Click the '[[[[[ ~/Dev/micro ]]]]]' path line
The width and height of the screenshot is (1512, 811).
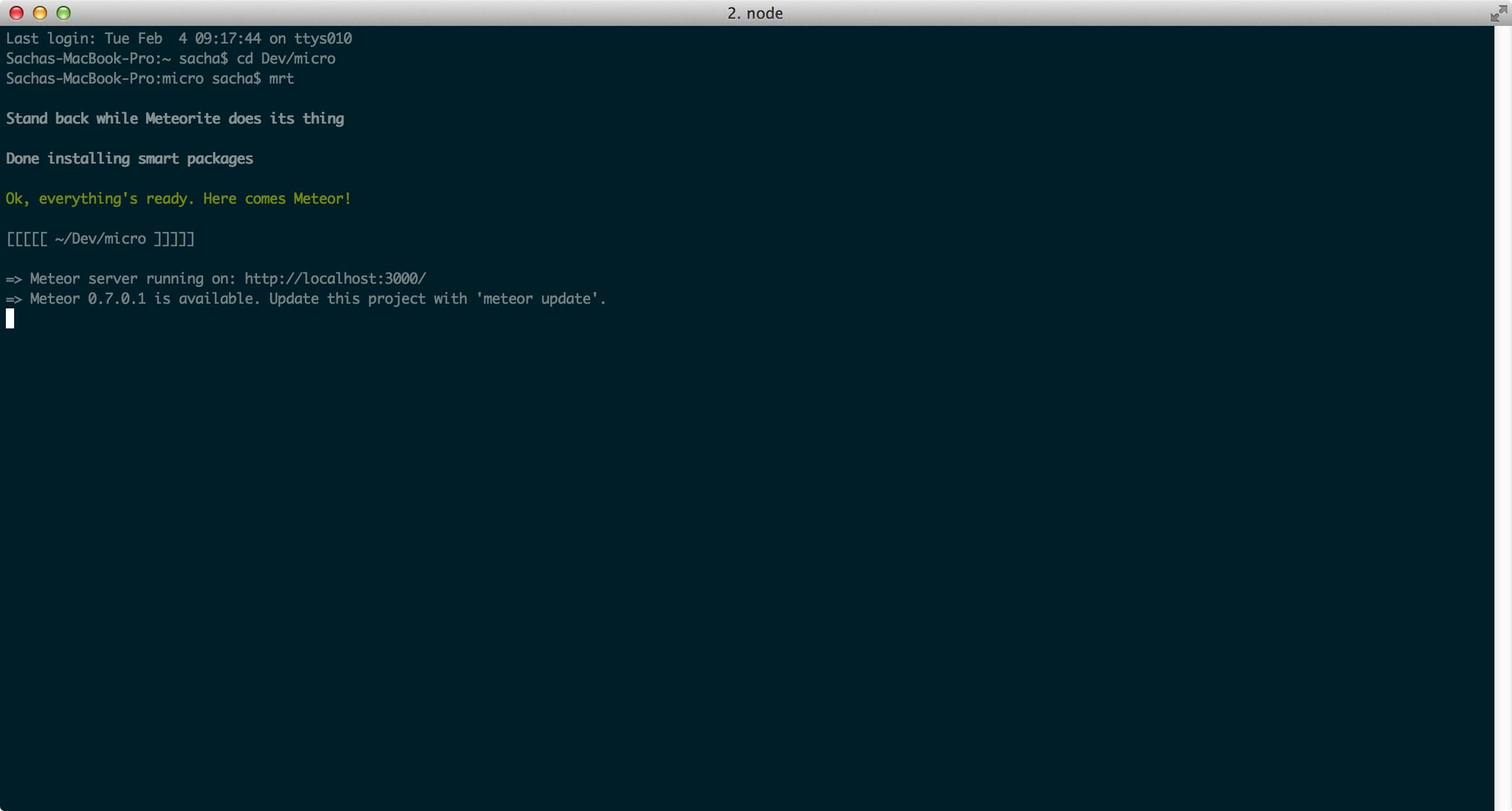(x=100, y=238)
